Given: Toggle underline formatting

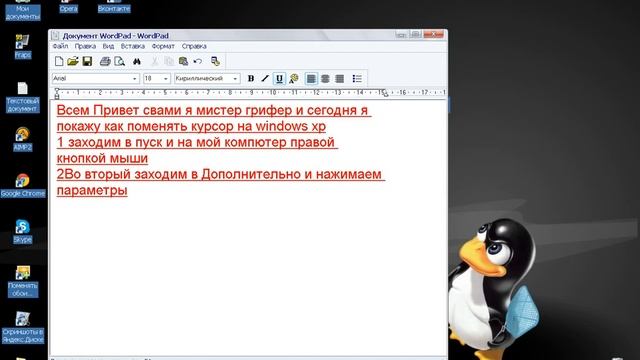Looking at the screenshot, I should [279, 78].
